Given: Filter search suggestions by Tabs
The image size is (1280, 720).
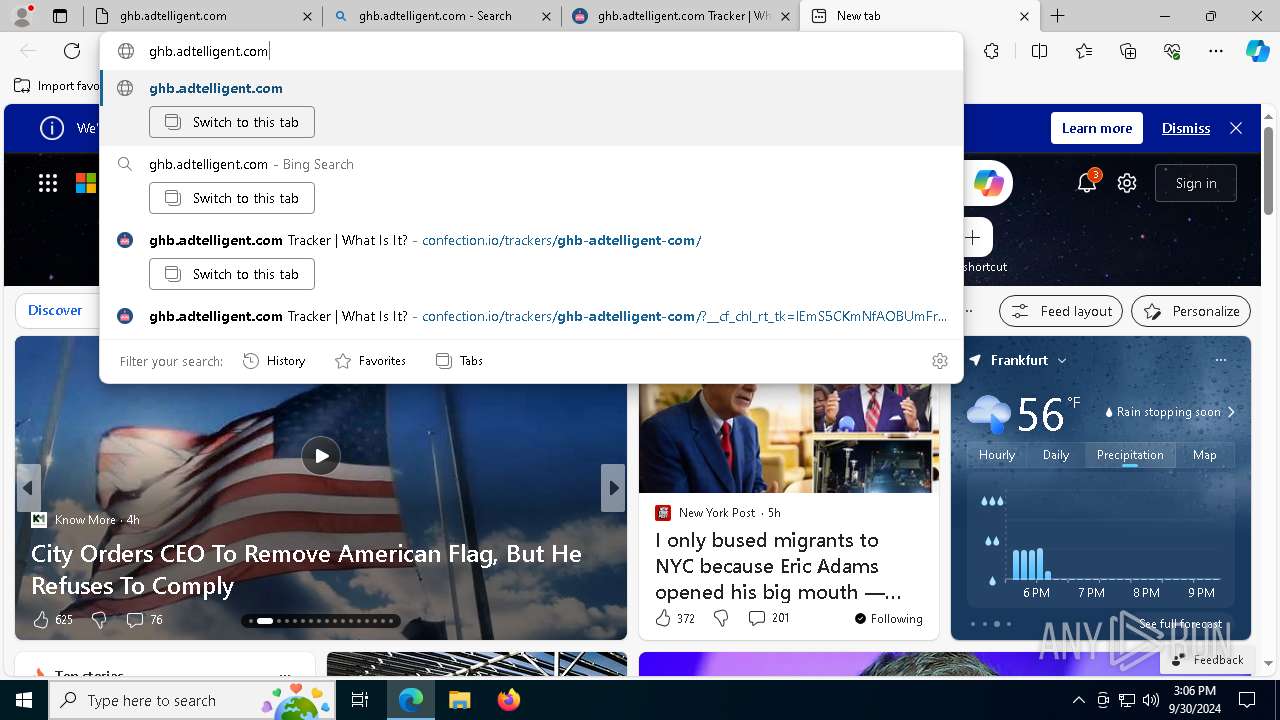Looking at the screenshot, I should click(x=459, y=361).
